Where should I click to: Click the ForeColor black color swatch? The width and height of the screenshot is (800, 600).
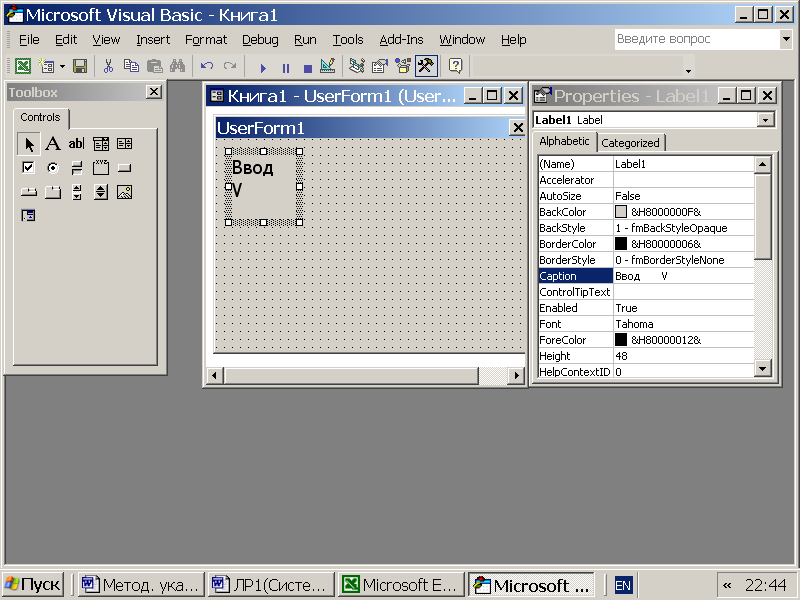click(621, 340)
